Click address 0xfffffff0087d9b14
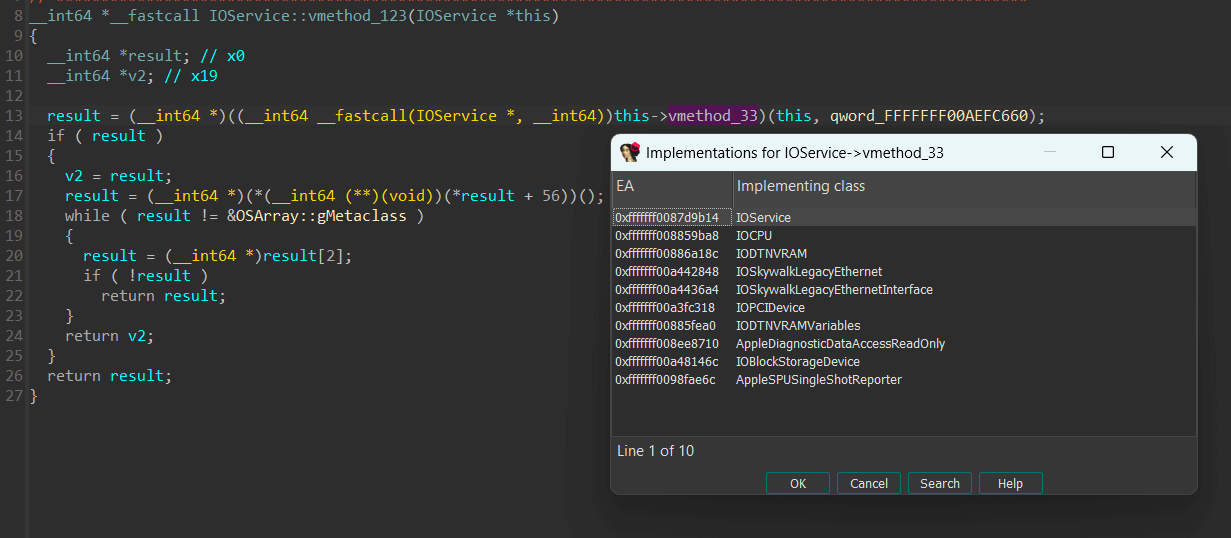1231x538 pixels. click(667, 217)
